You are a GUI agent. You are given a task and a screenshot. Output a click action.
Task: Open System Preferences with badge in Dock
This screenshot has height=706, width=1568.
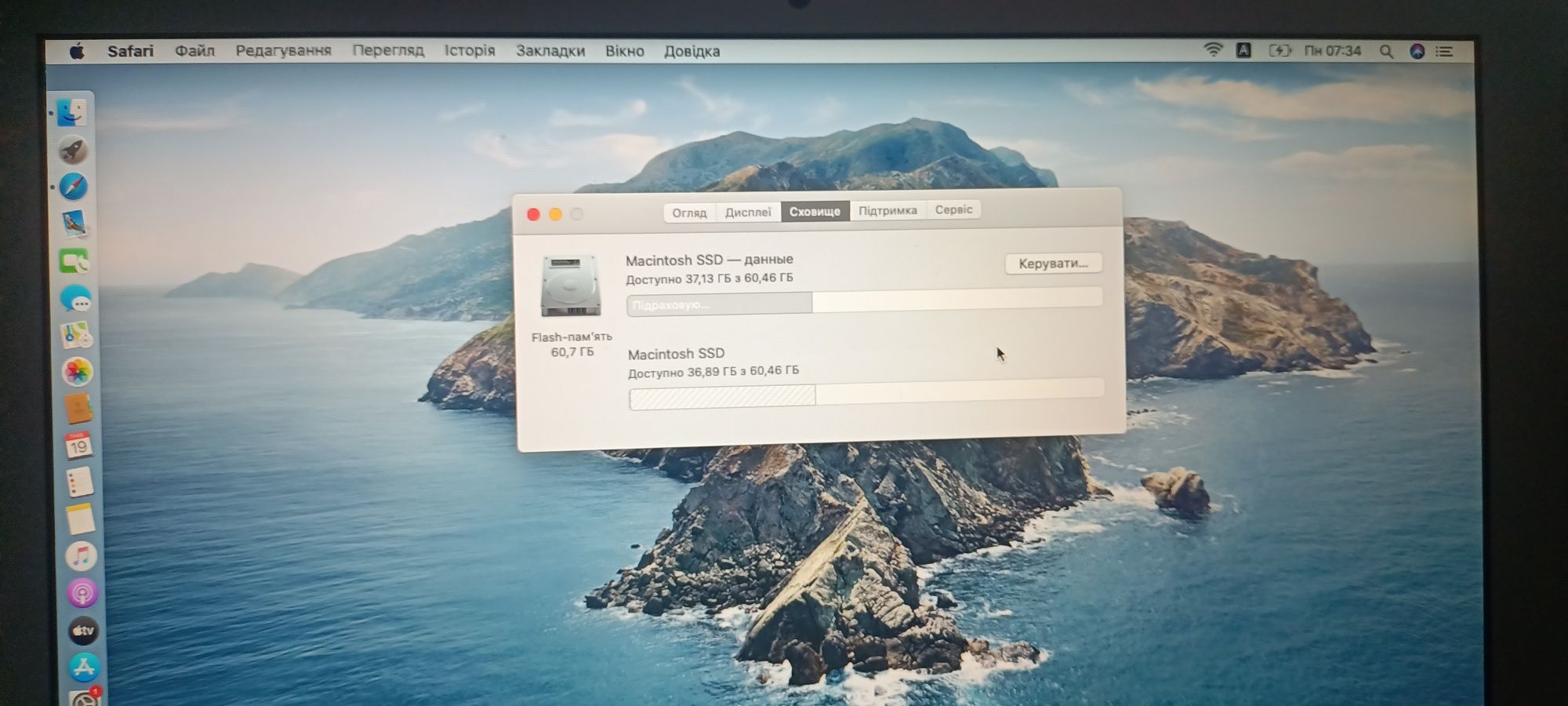point(85,697)
